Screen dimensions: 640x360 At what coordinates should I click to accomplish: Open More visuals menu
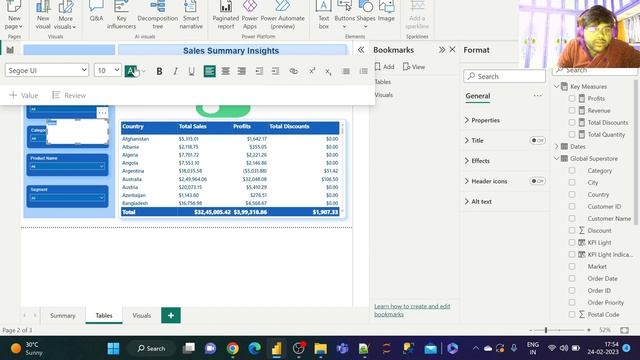coord(65,15)
